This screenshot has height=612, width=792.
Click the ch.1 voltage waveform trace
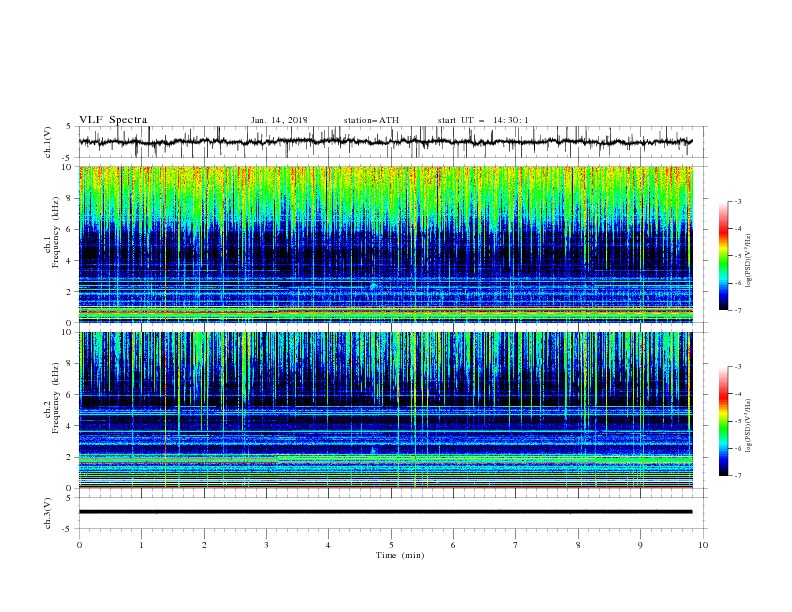385,142
